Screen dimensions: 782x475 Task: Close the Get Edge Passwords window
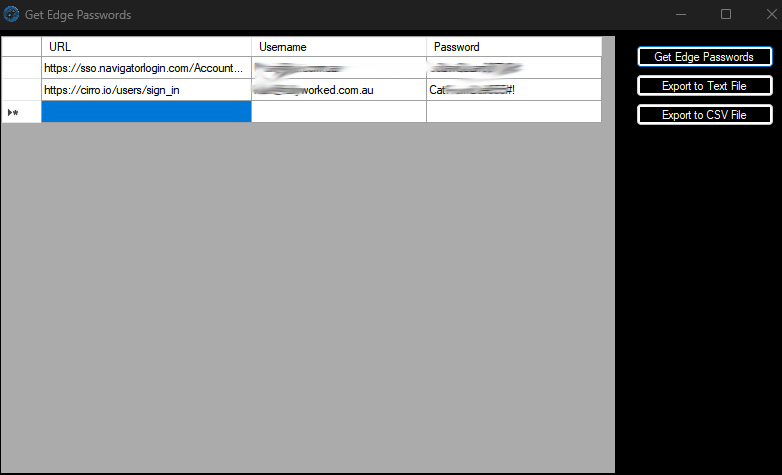click(x=771, y=14)
